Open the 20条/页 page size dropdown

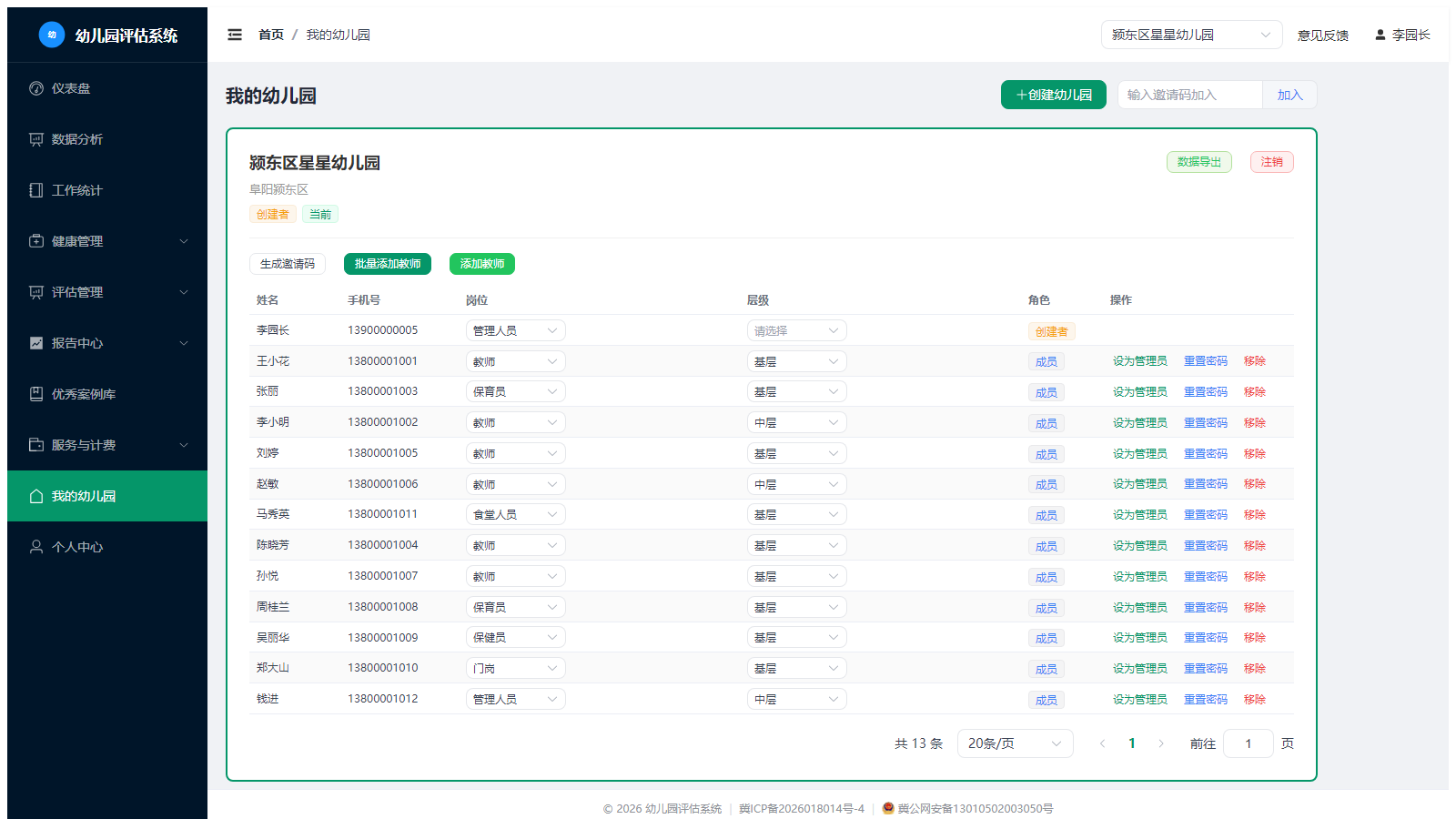(x=1016, y=743)
